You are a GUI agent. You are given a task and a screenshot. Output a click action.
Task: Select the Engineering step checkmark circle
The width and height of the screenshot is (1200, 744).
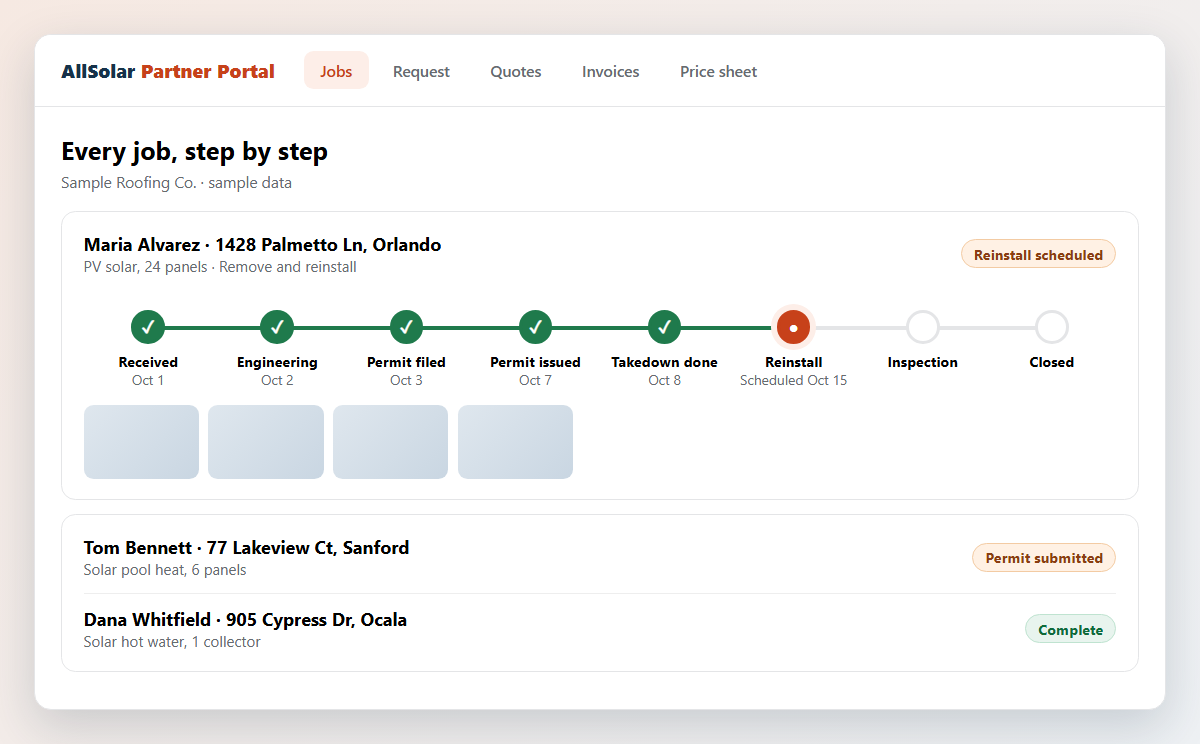click(277, 327)
